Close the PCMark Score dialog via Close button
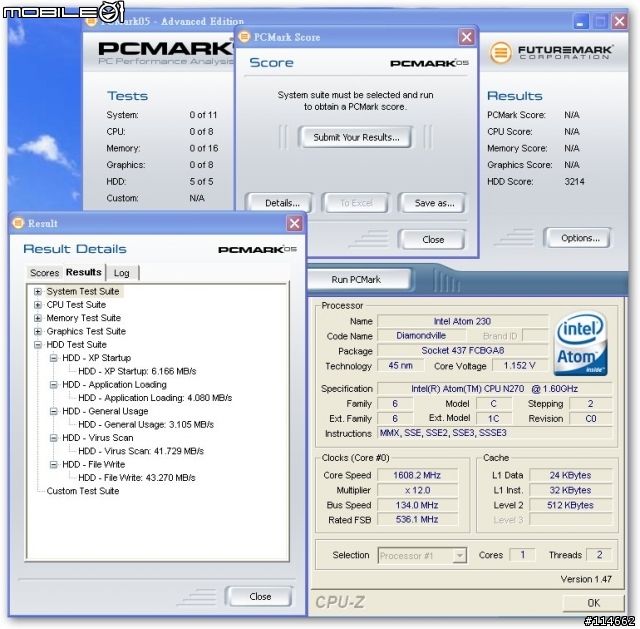 (433, 240)
